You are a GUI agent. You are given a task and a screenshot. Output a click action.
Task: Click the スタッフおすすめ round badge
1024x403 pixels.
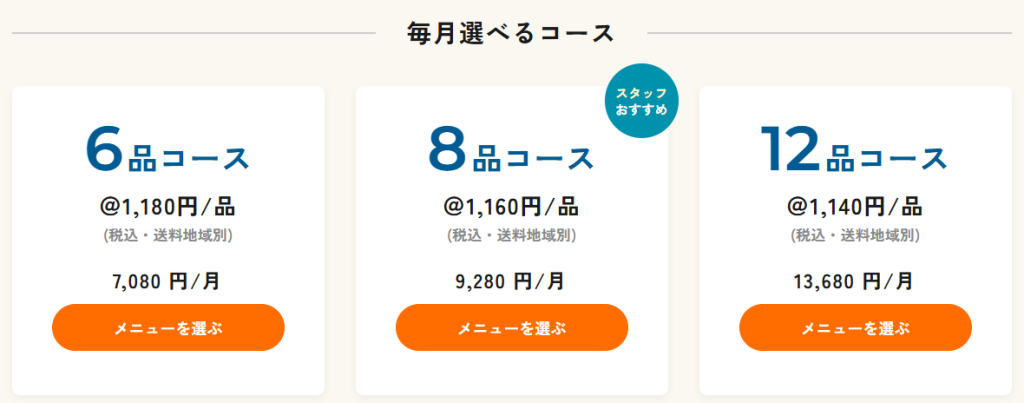641,101
